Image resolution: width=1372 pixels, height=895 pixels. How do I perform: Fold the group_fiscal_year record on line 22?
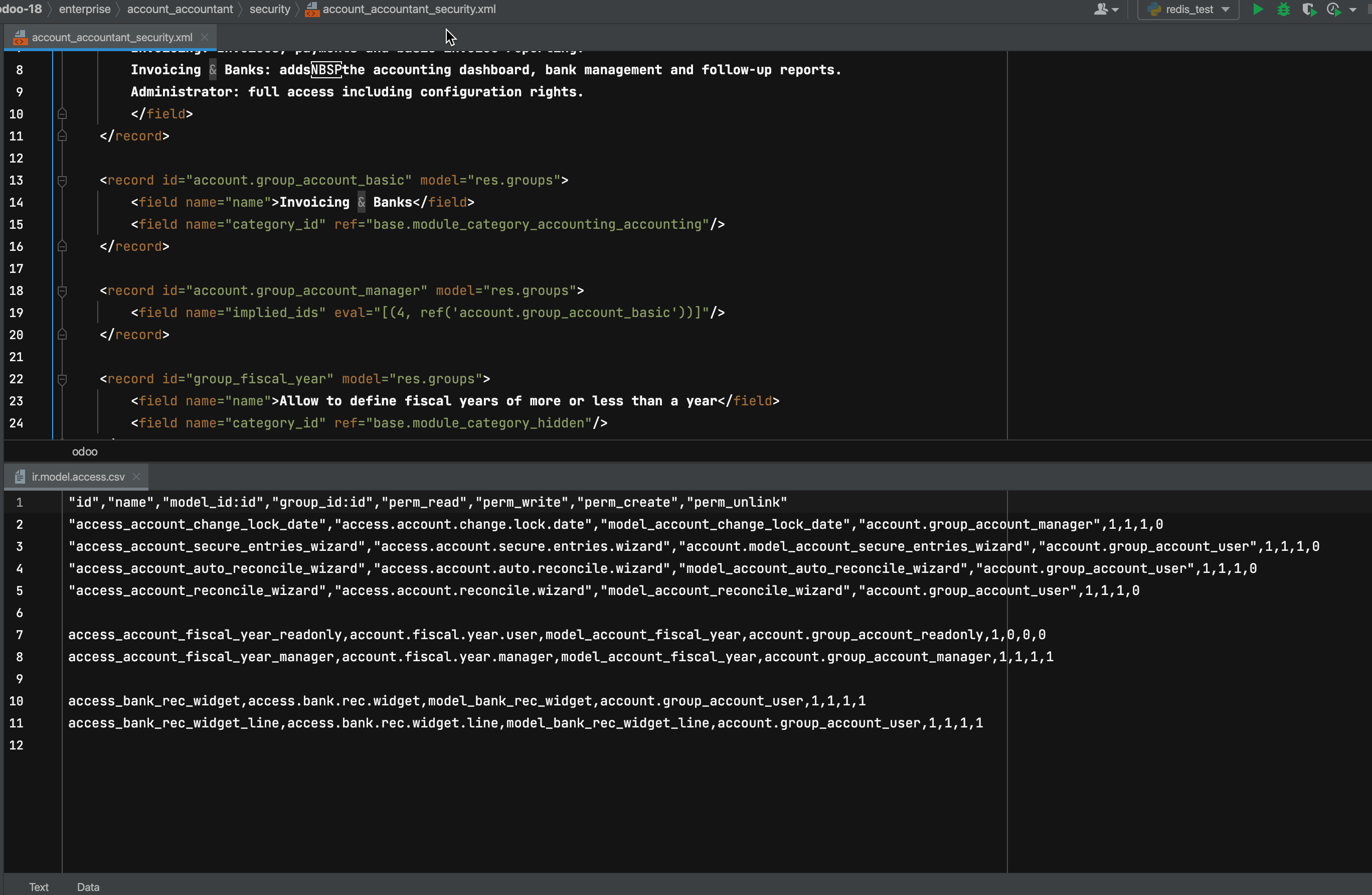point(62,379)
